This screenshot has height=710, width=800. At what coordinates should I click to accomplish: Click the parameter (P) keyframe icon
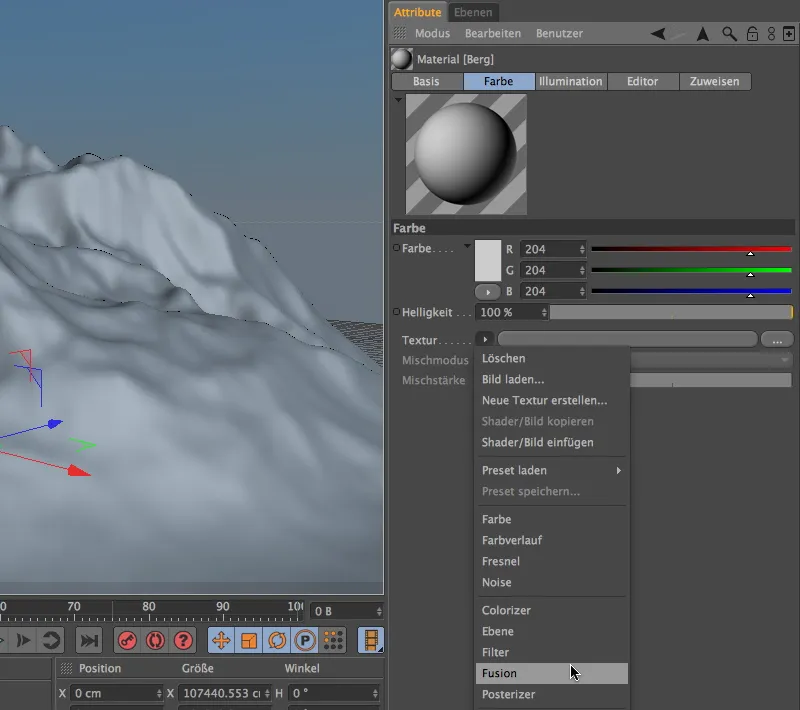(305, 641)
